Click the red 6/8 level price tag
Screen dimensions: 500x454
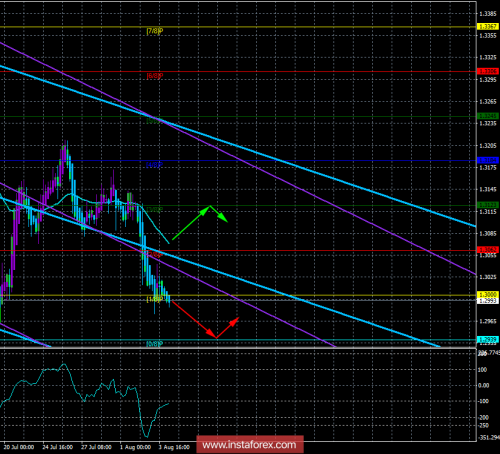[487, 71]
